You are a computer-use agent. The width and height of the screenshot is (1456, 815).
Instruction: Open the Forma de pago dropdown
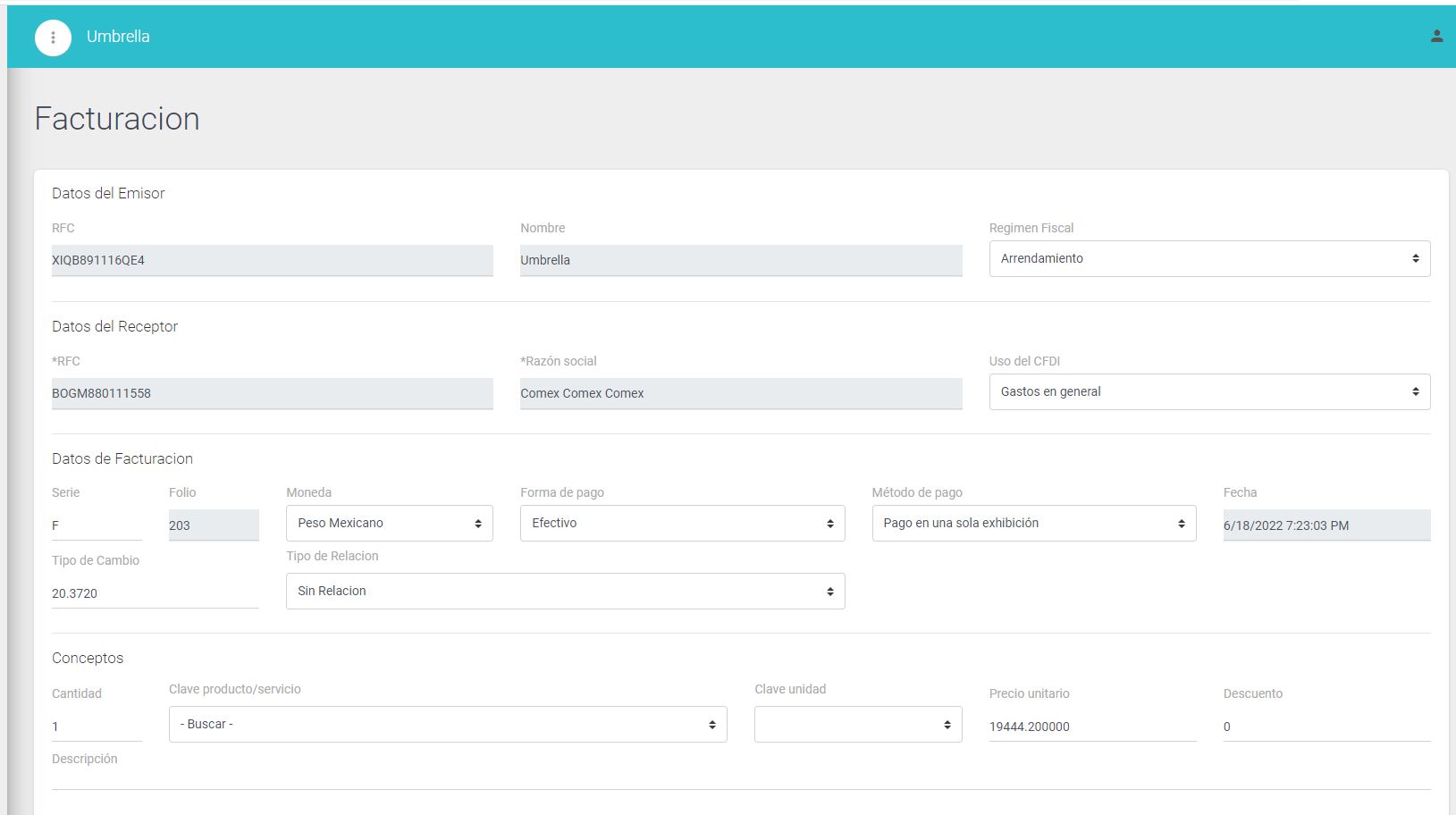point(682,523)
